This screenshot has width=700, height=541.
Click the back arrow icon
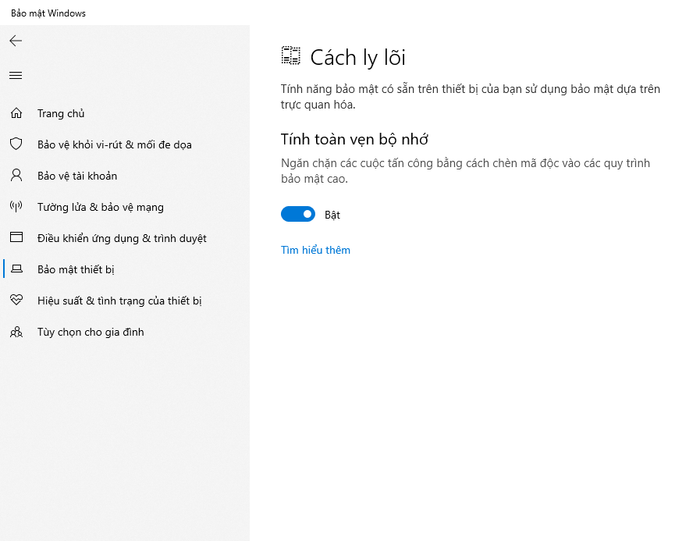click(16, 41)
